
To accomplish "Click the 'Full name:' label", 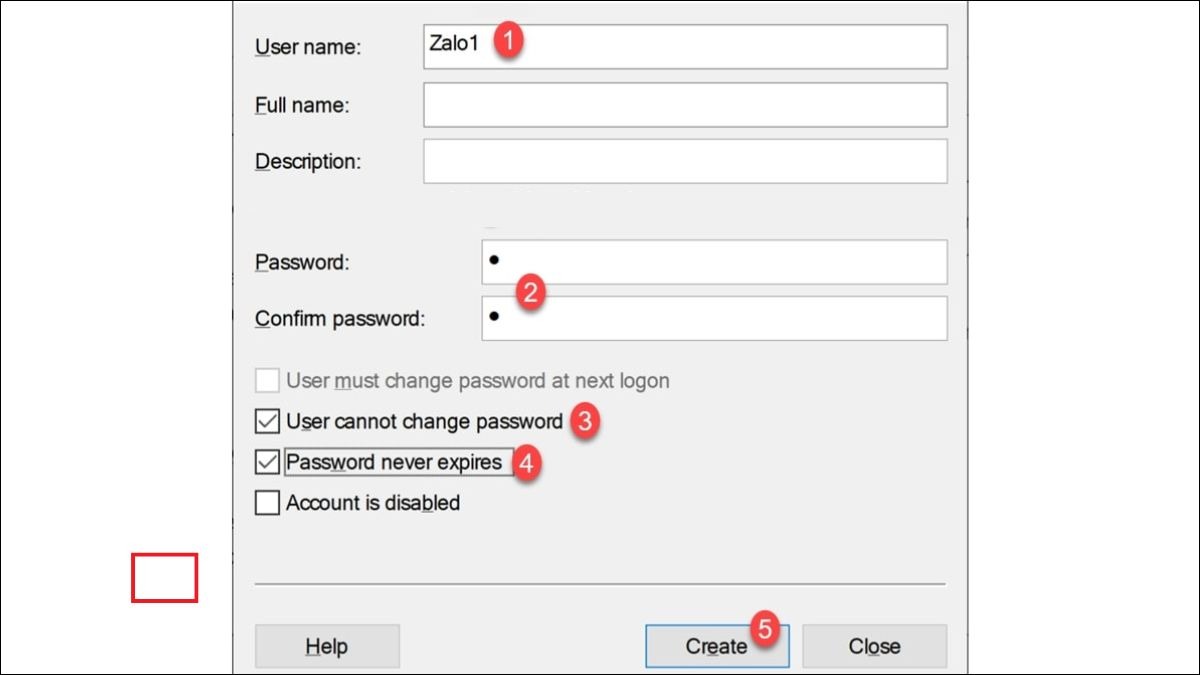I will 302,105.
